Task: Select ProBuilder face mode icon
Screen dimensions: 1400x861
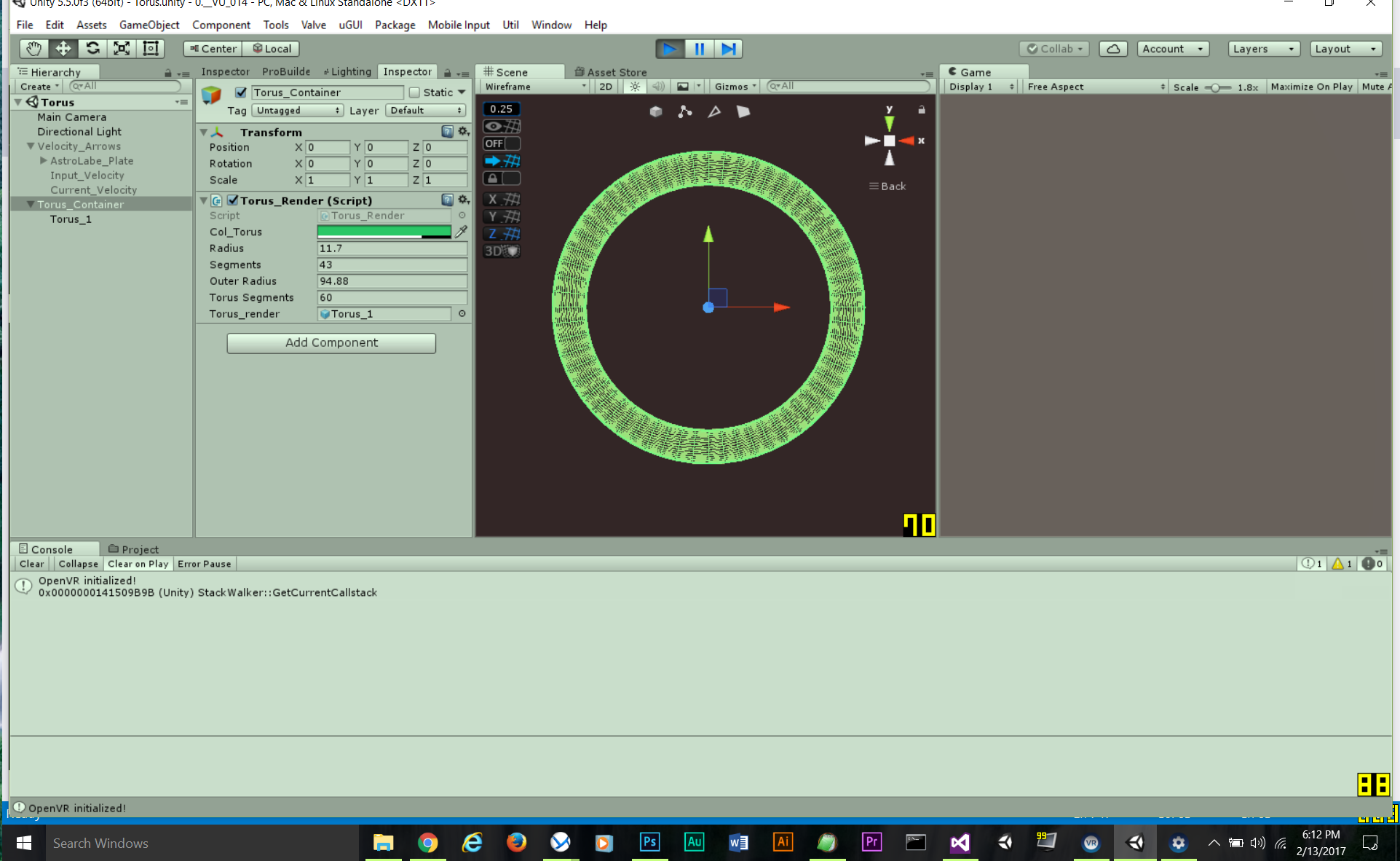Action: [743, 111]
